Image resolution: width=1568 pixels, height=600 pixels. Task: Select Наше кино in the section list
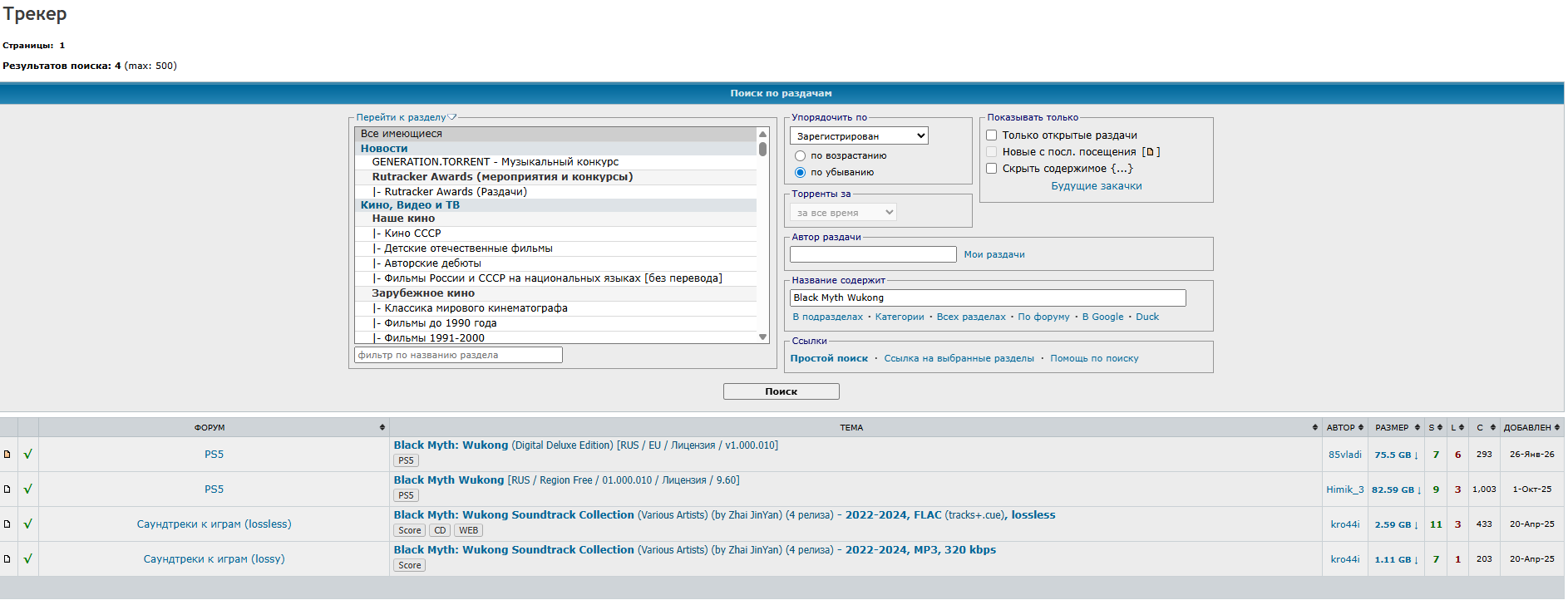coord(555,219)
